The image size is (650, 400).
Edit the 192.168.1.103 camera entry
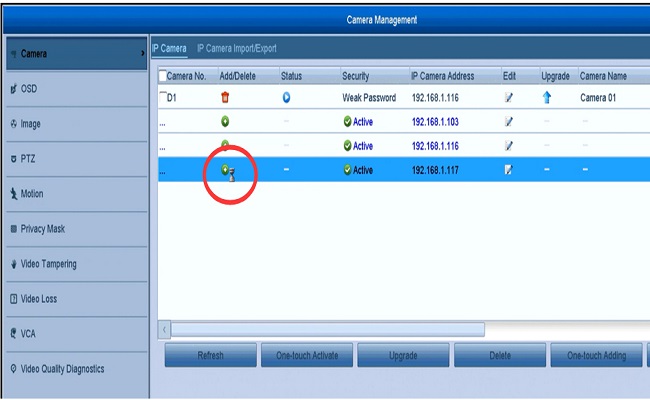[x=509, y=121]
